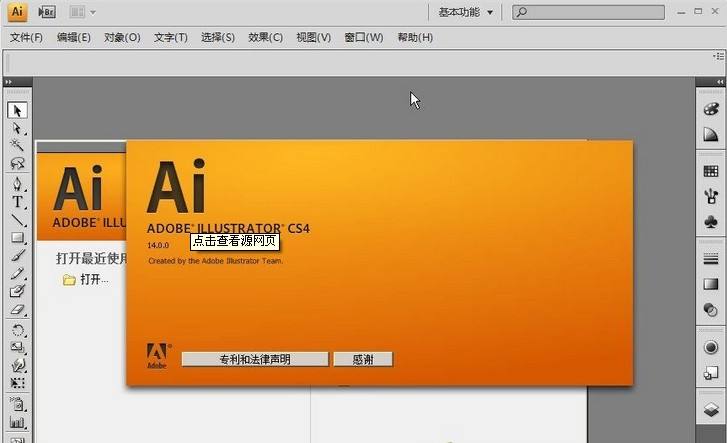Open the Transparency panel
Image resolution: width=727 pixels, height=443 pixels.
pos(711,309)
